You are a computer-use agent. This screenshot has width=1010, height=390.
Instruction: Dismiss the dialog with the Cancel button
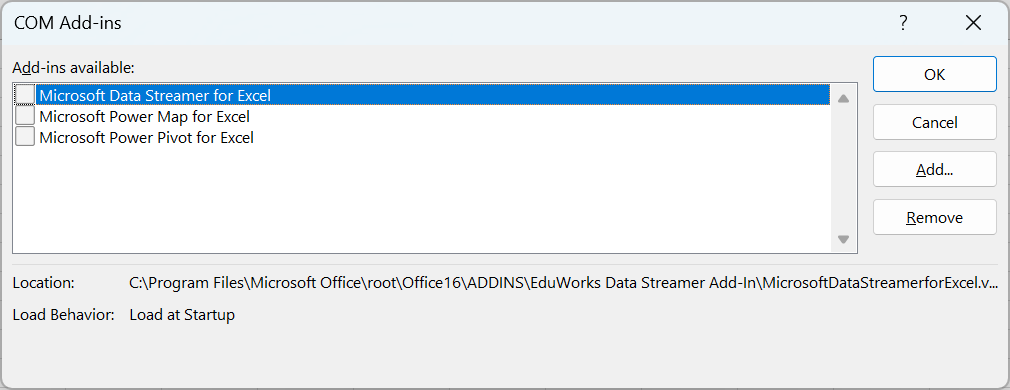coord(935,122)
